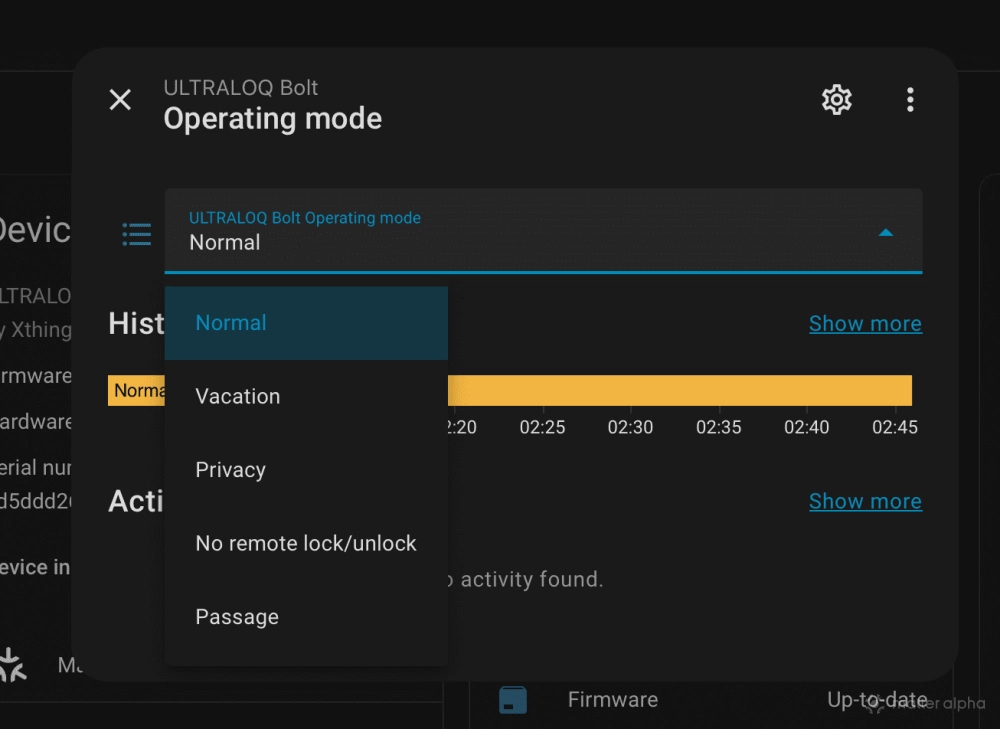This screenshot has width=1000, height=729.
Task: Choose No remote lock/unlock mode
Action: 305,543
